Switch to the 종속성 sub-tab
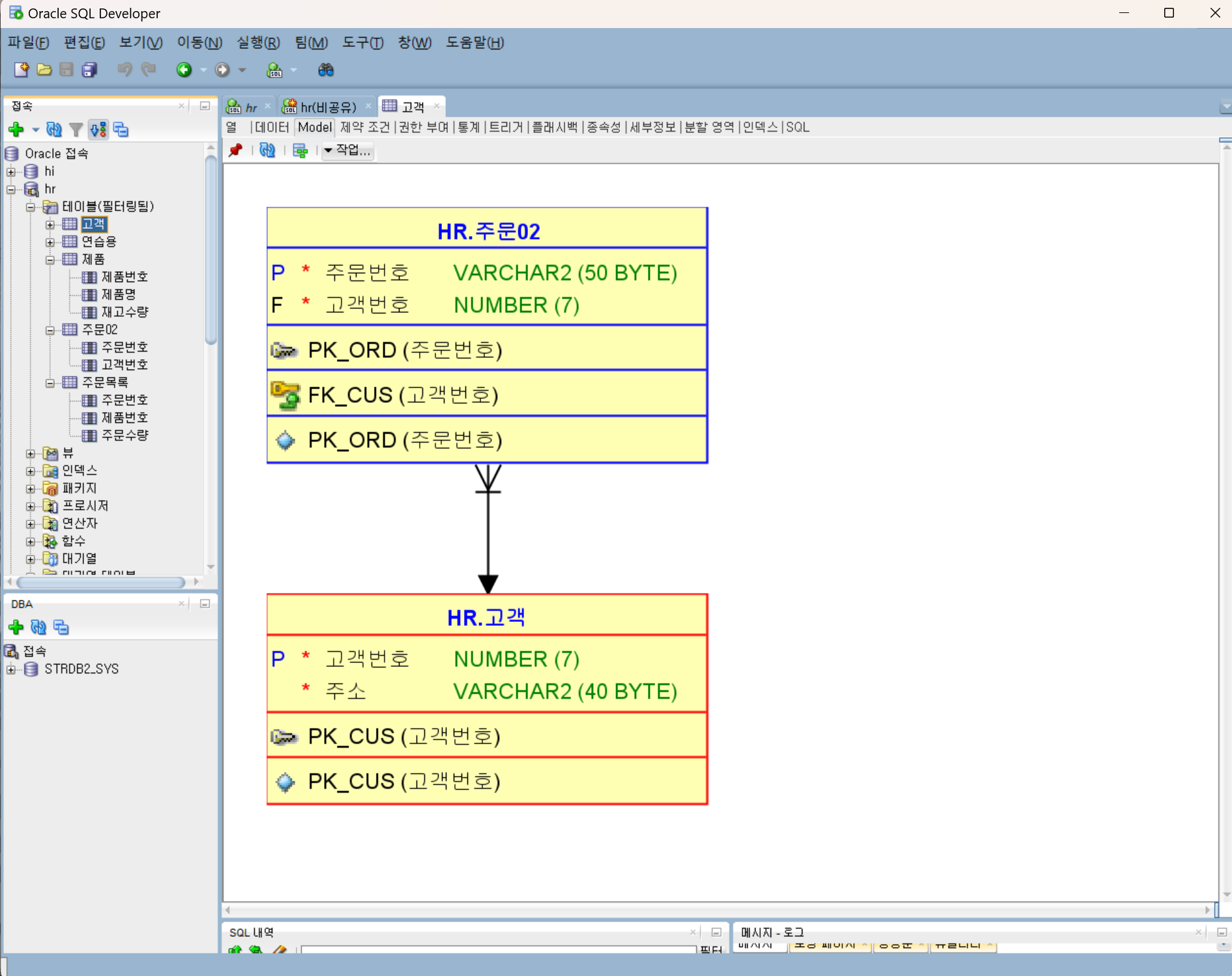The height and width of the screenshot is (976, 1232). click(604, 127)
